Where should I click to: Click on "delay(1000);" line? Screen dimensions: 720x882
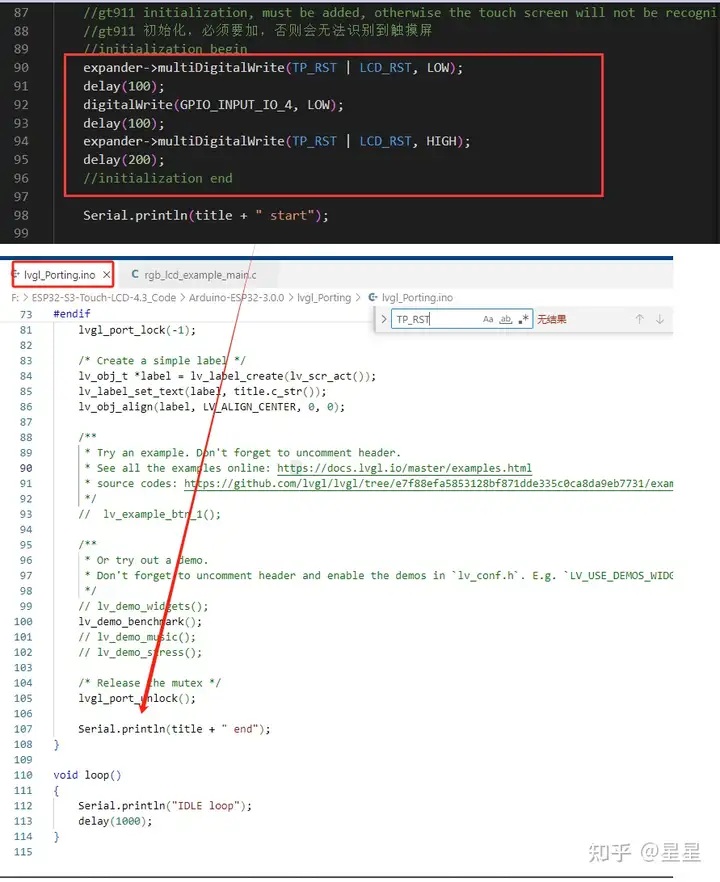click(x=115, y=821)
